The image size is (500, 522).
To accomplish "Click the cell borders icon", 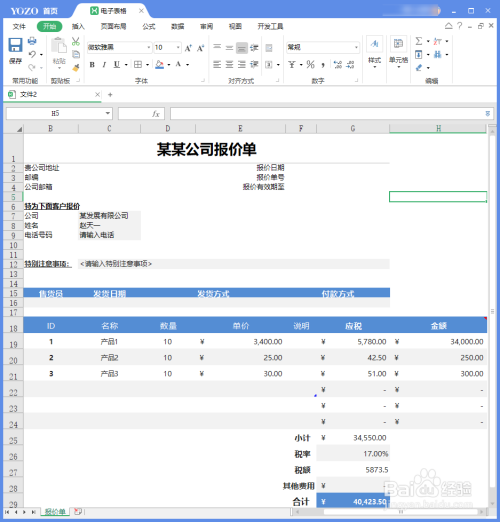I will click(138, 64).
